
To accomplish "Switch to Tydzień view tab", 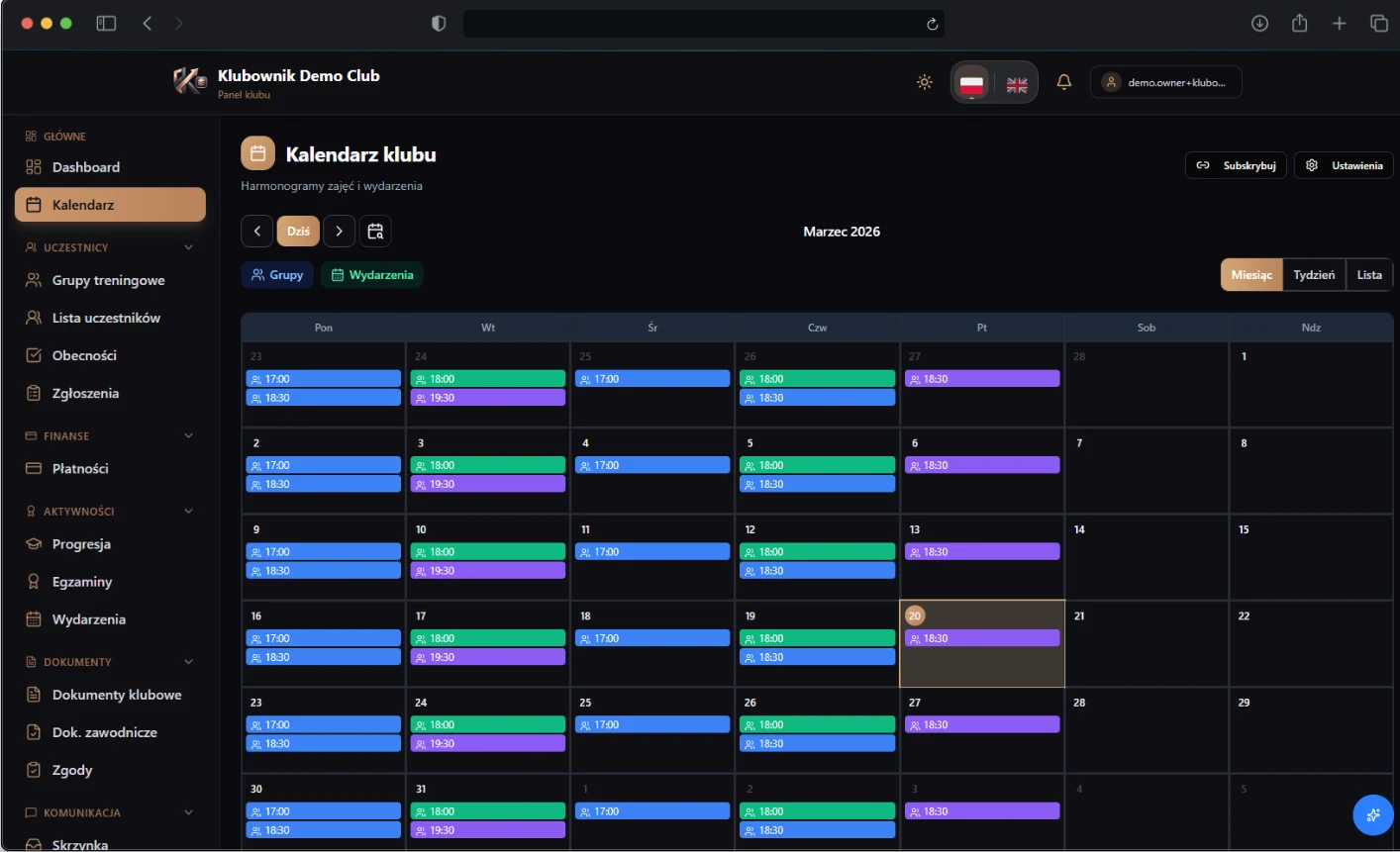I will pyautogui.click(x=1314, y=275).
